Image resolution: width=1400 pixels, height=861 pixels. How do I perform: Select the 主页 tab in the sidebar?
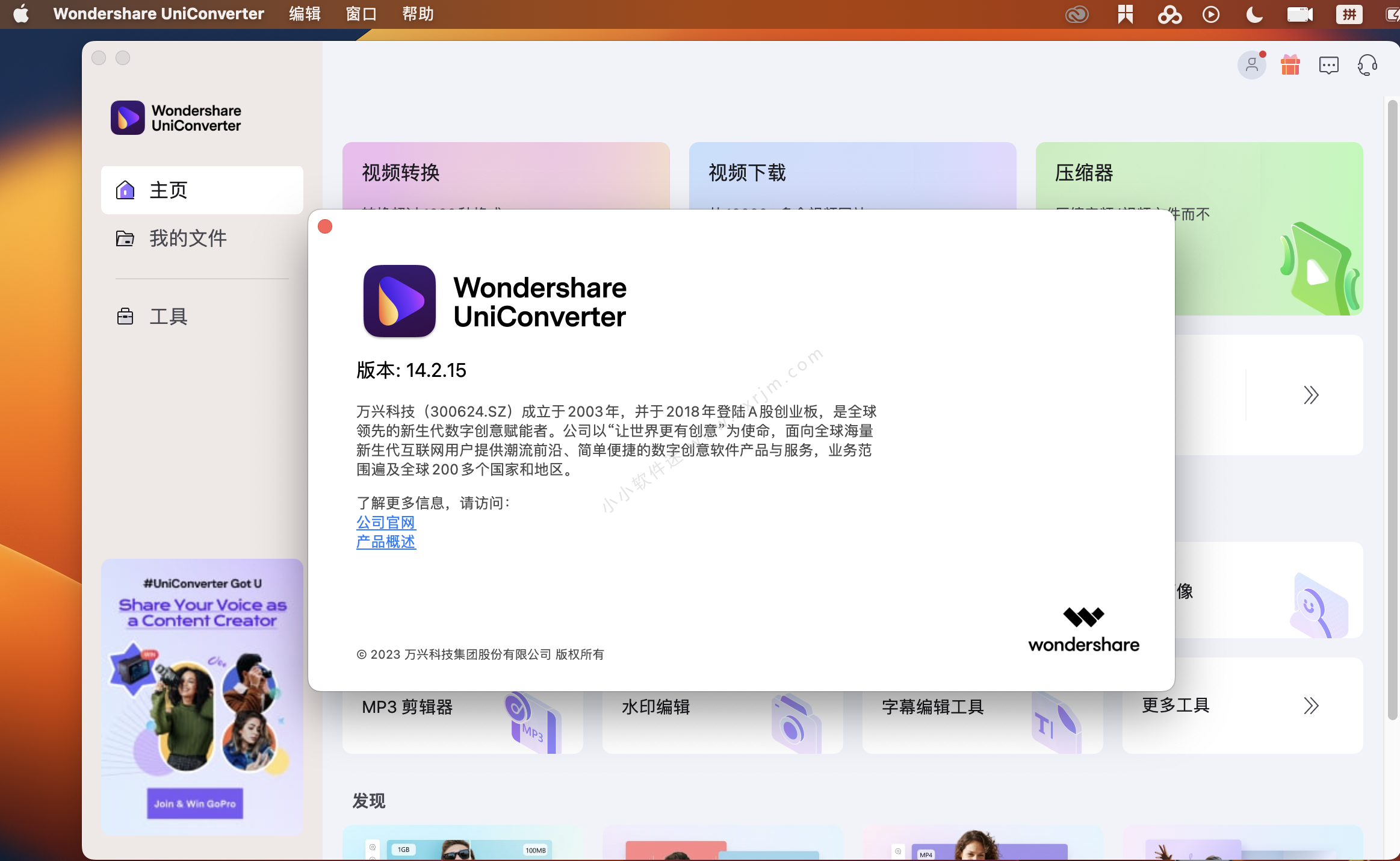(x=202, y=190)
